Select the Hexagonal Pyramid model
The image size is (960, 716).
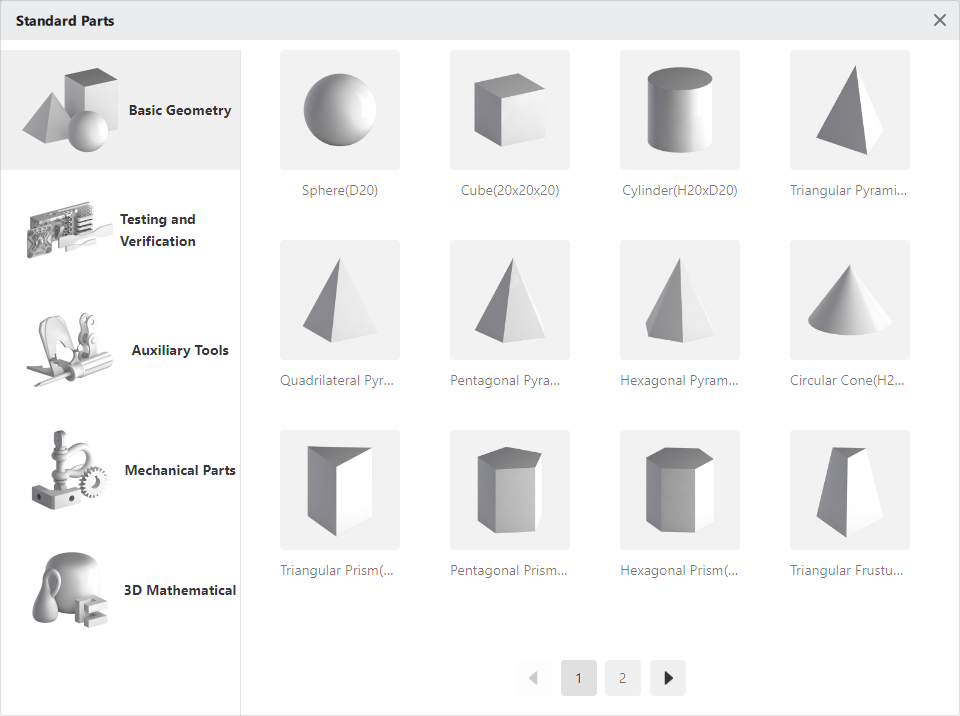coord(680,300)
